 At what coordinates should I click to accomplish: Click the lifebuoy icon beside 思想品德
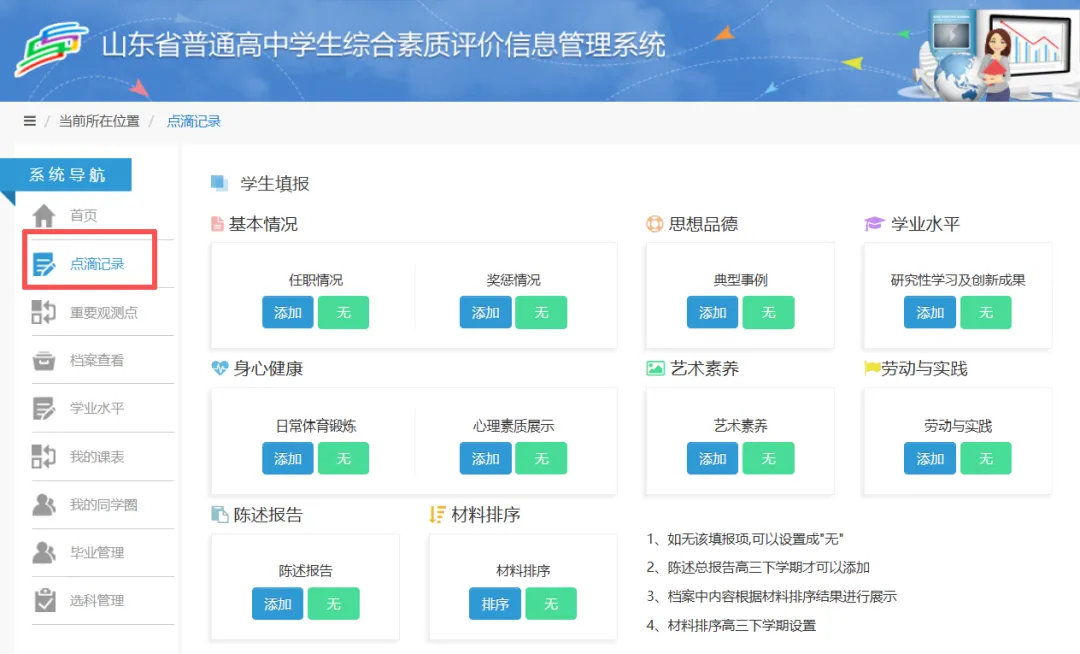pos(654,224)
